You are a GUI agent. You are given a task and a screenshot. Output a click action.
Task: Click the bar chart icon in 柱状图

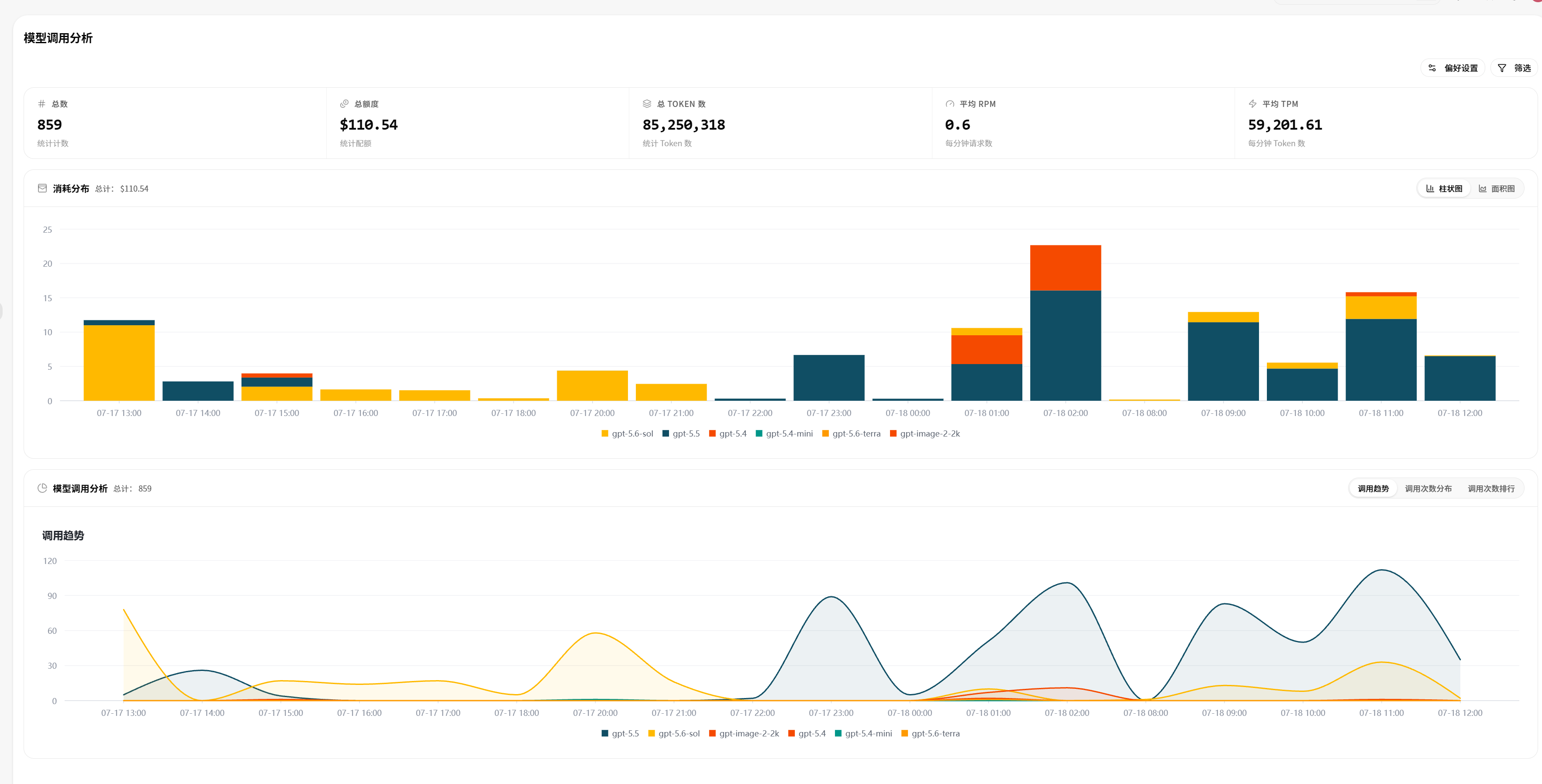click(1429, 189)
